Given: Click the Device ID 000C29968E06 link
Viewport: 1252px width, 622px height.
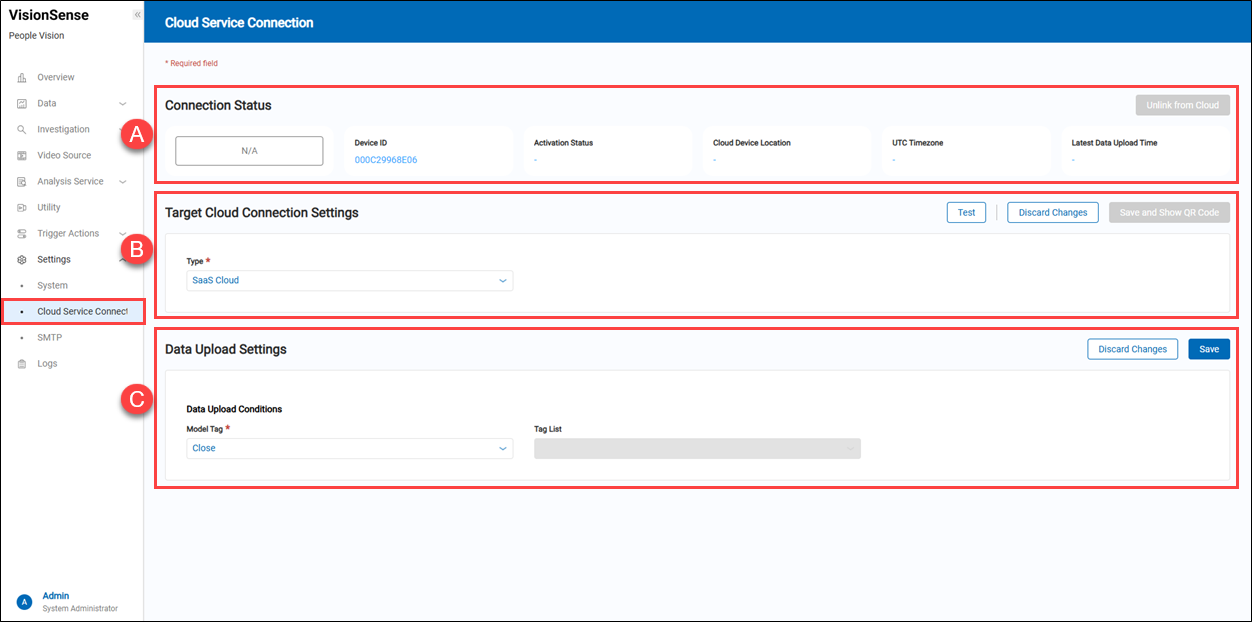Looking at the screenshot, I should (386, 160).
